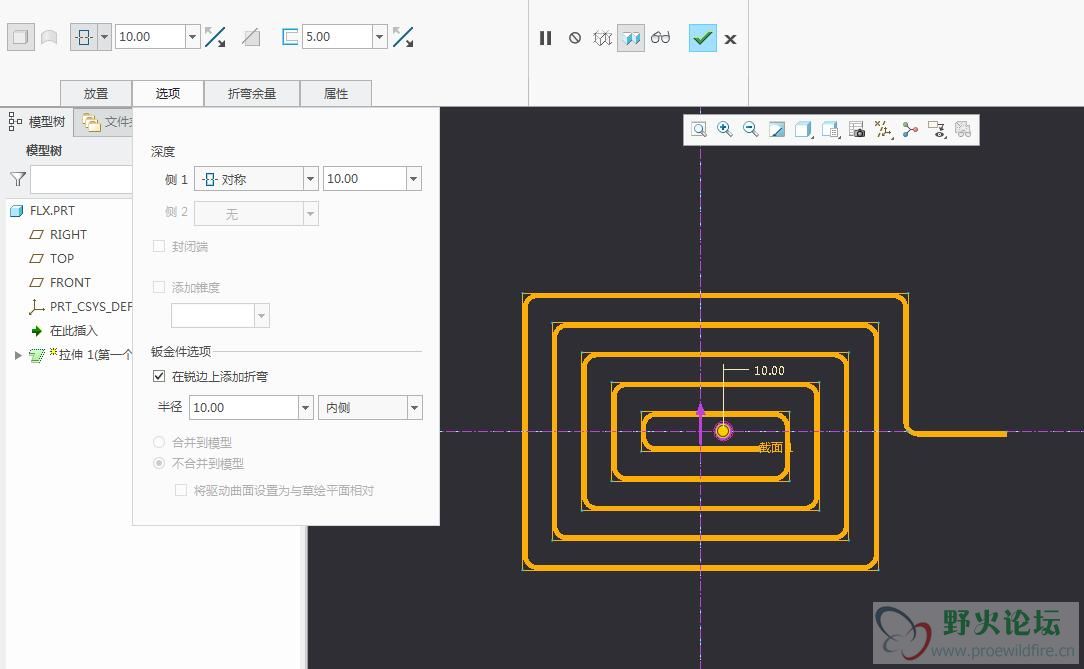This screenshot has width=1084, height=669.
Task: Select 合并到模型 radio button
Action: (x=159, y=442)
